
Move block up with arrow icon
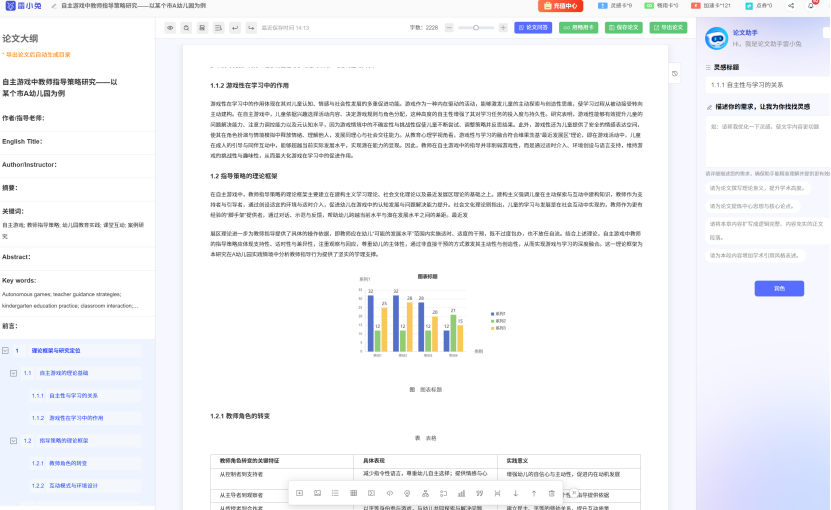click(534, 493)
